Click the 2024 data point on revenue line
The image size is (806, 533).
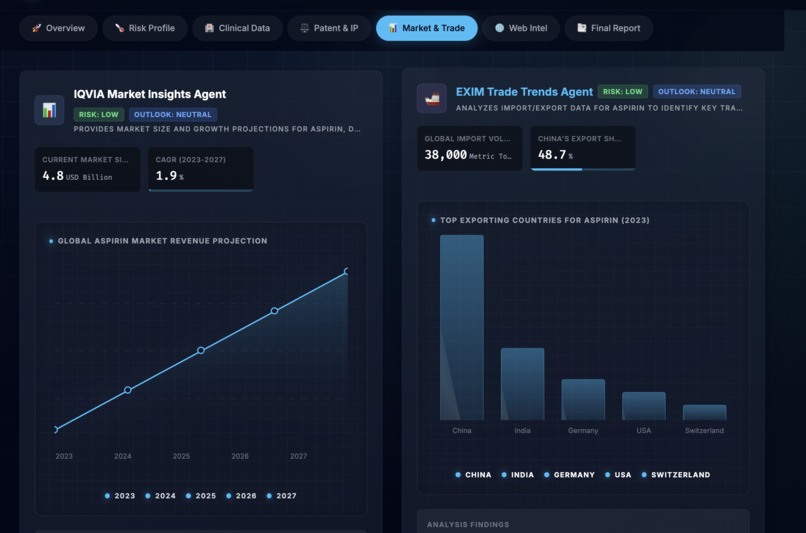tap(127, 390)
